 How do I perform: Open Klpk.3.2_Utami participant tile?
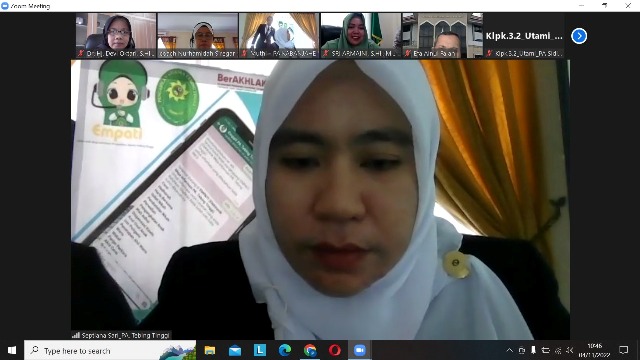pos(524,36)
